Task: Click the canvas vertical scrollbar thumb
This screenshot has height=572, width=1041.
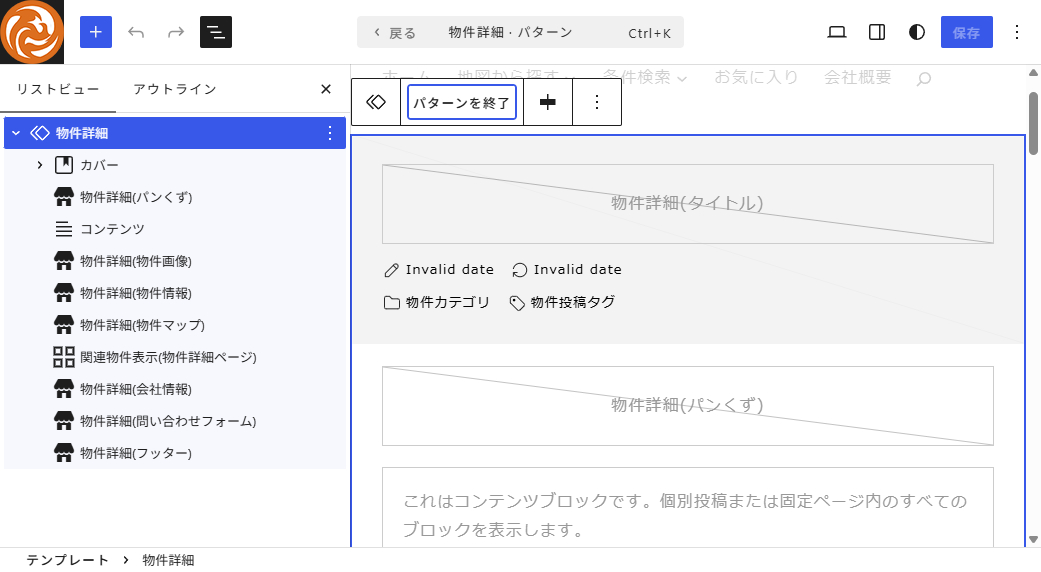Action: 1033,123
